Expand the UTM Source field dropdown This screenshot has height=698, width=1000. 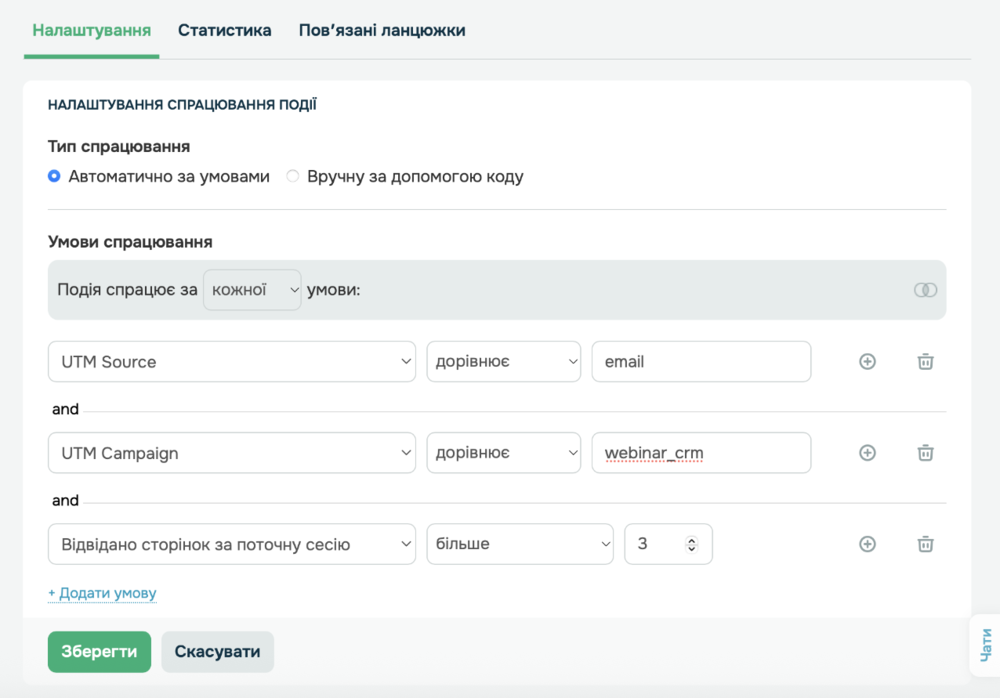pyautogui.click(x=232, y=362)
